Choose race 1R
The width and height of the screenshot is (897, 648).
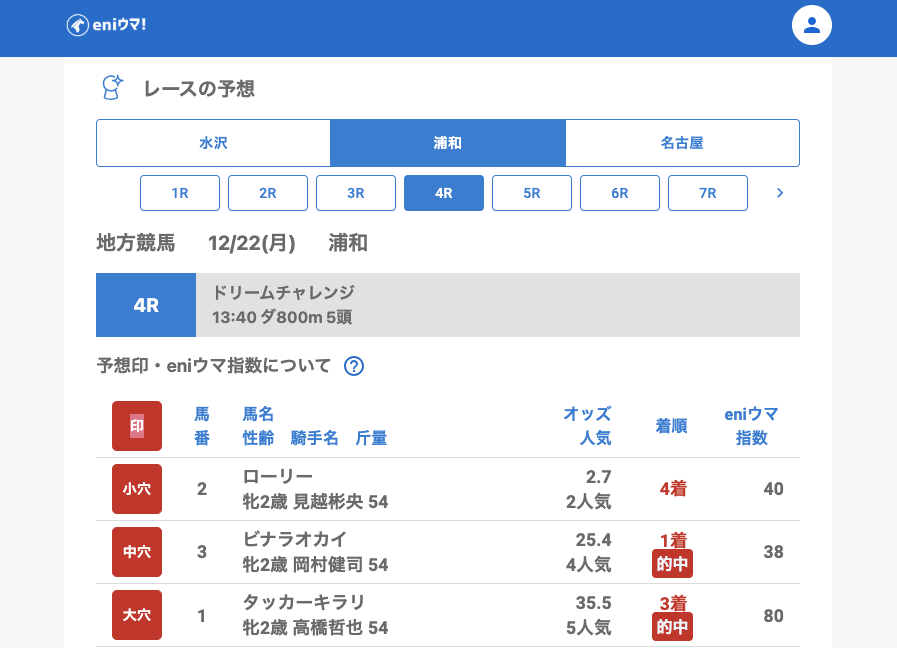[x=180, y=193]
